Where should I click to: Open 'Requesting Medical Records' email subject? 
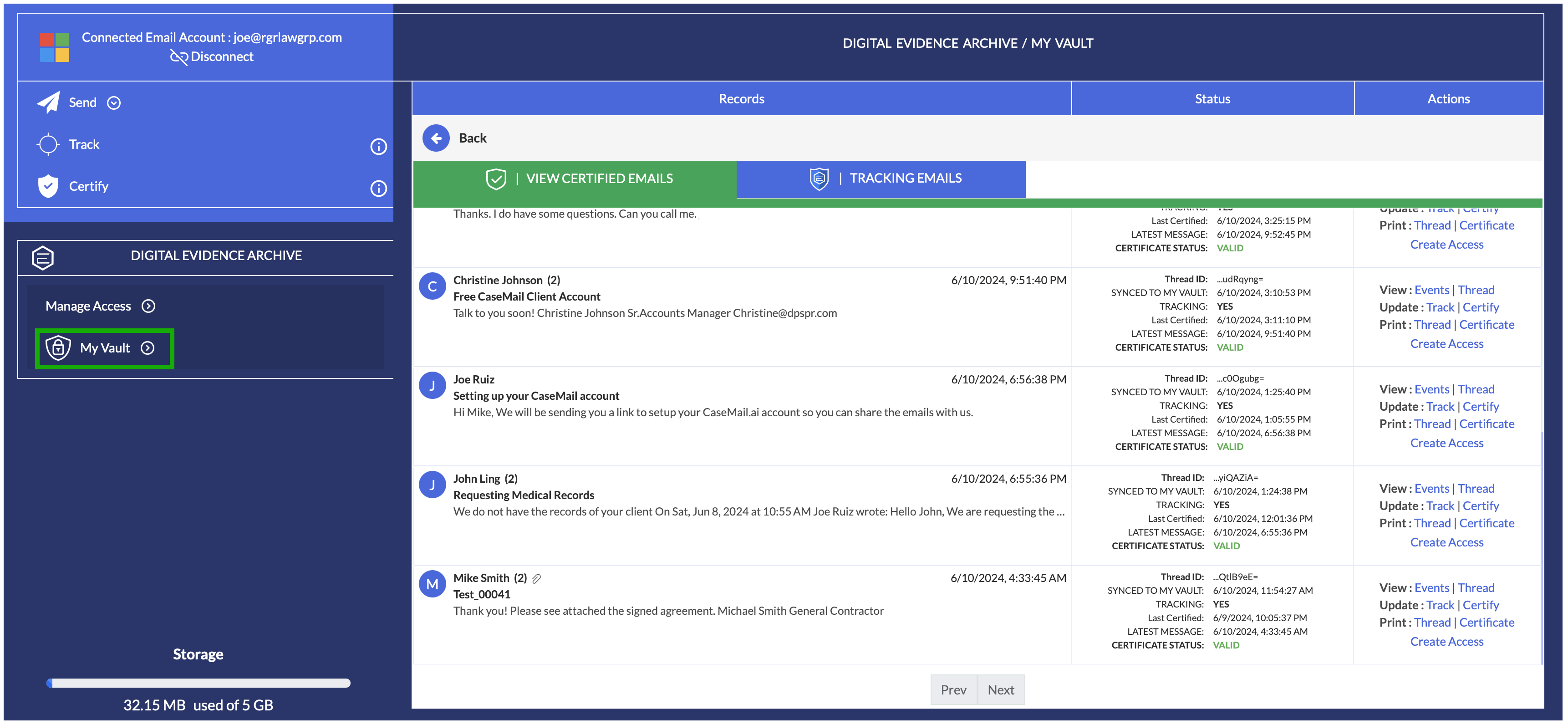pyautogui.click(x=524, y=495)
